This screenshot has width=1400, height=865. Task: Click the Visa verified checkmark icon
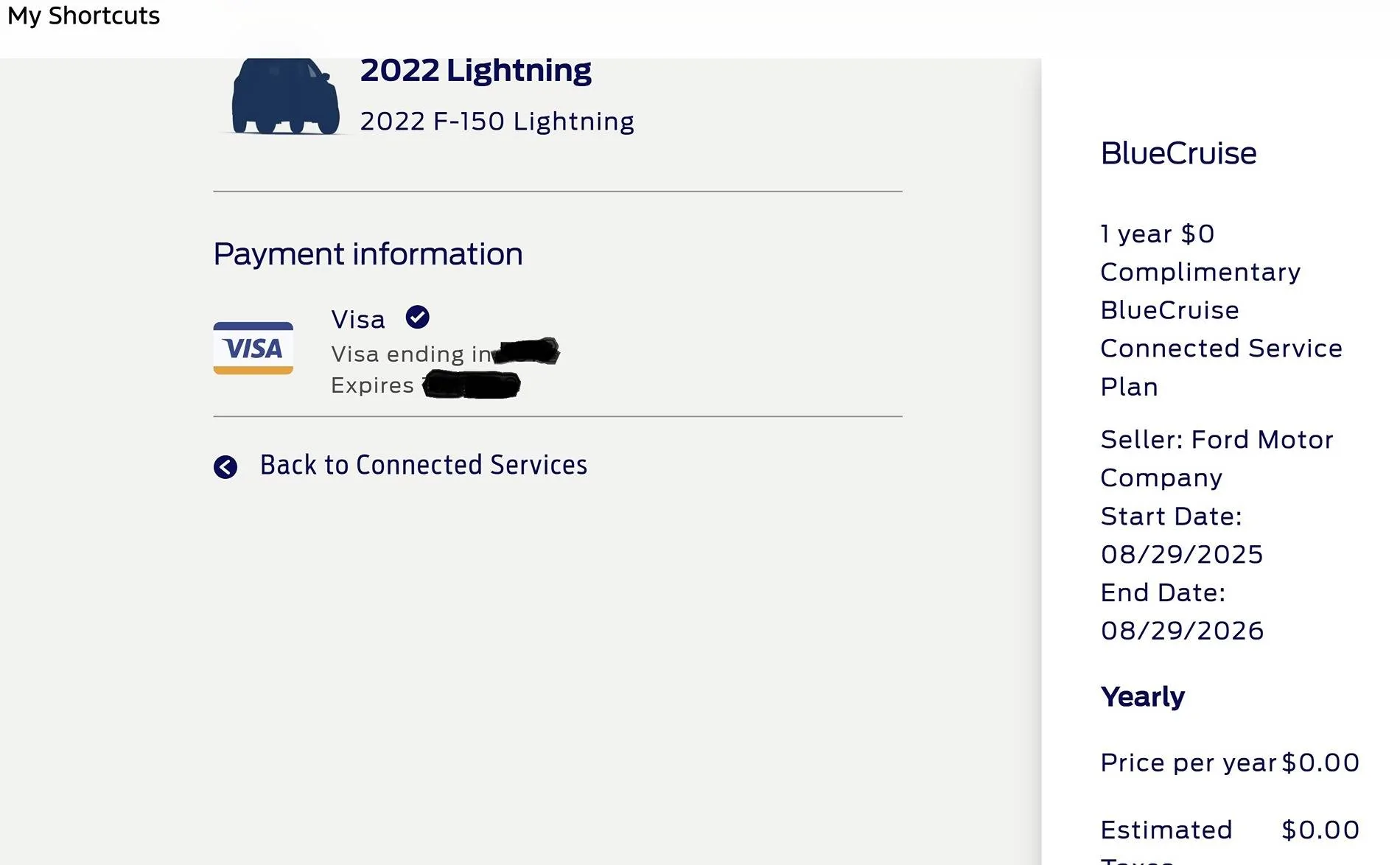coord(417,317)
